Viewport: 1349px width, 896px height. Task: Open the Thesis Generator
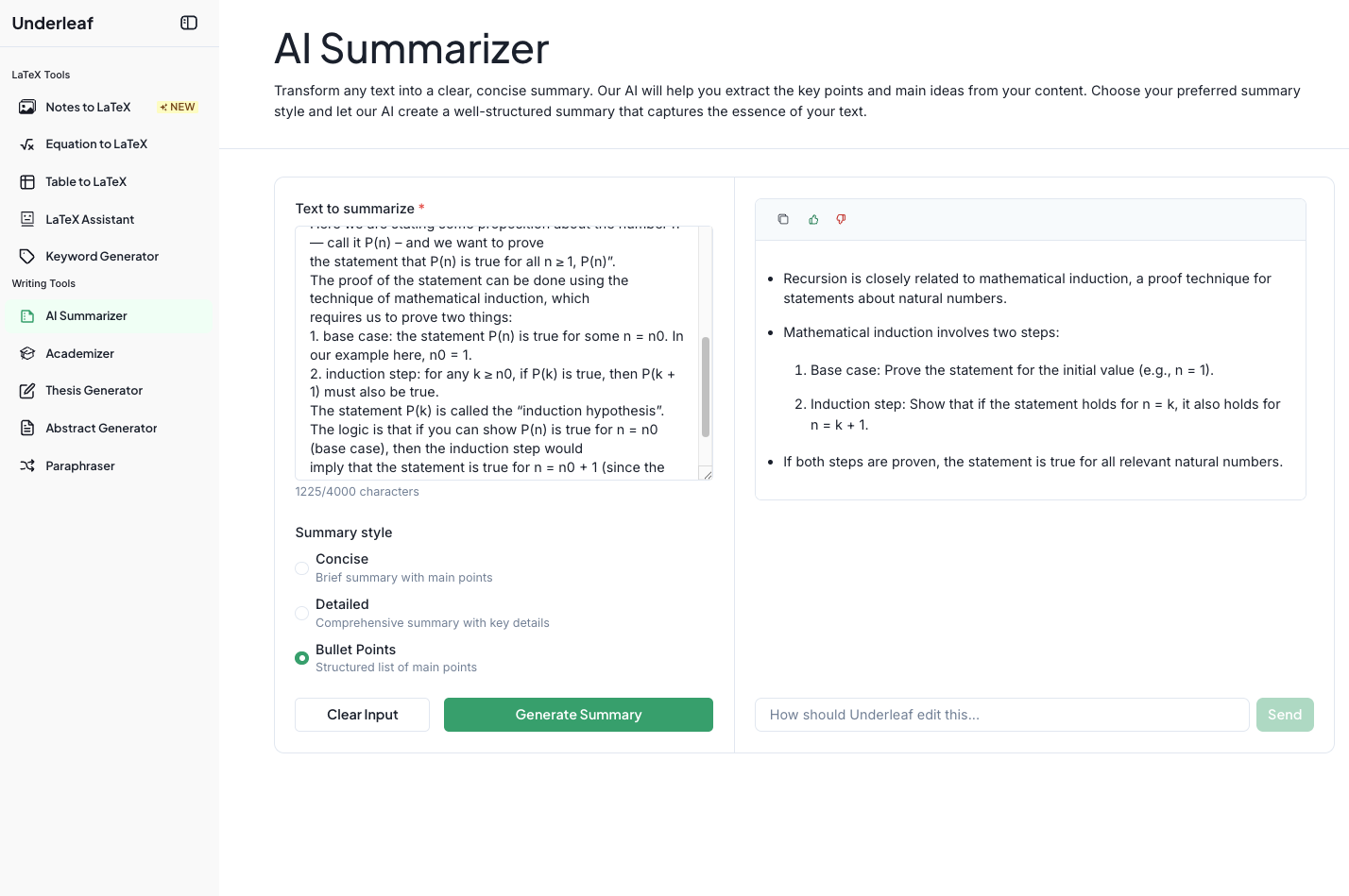(94, 390)
